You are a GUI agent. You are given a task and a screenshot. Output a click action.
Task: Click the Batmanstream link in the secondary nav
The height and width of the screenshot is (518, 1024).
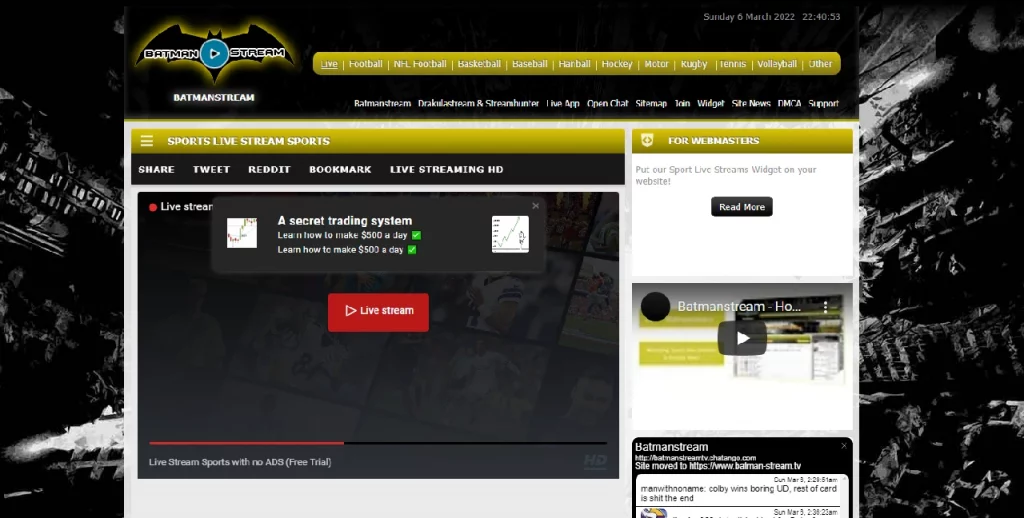click(x=382, y=103)
